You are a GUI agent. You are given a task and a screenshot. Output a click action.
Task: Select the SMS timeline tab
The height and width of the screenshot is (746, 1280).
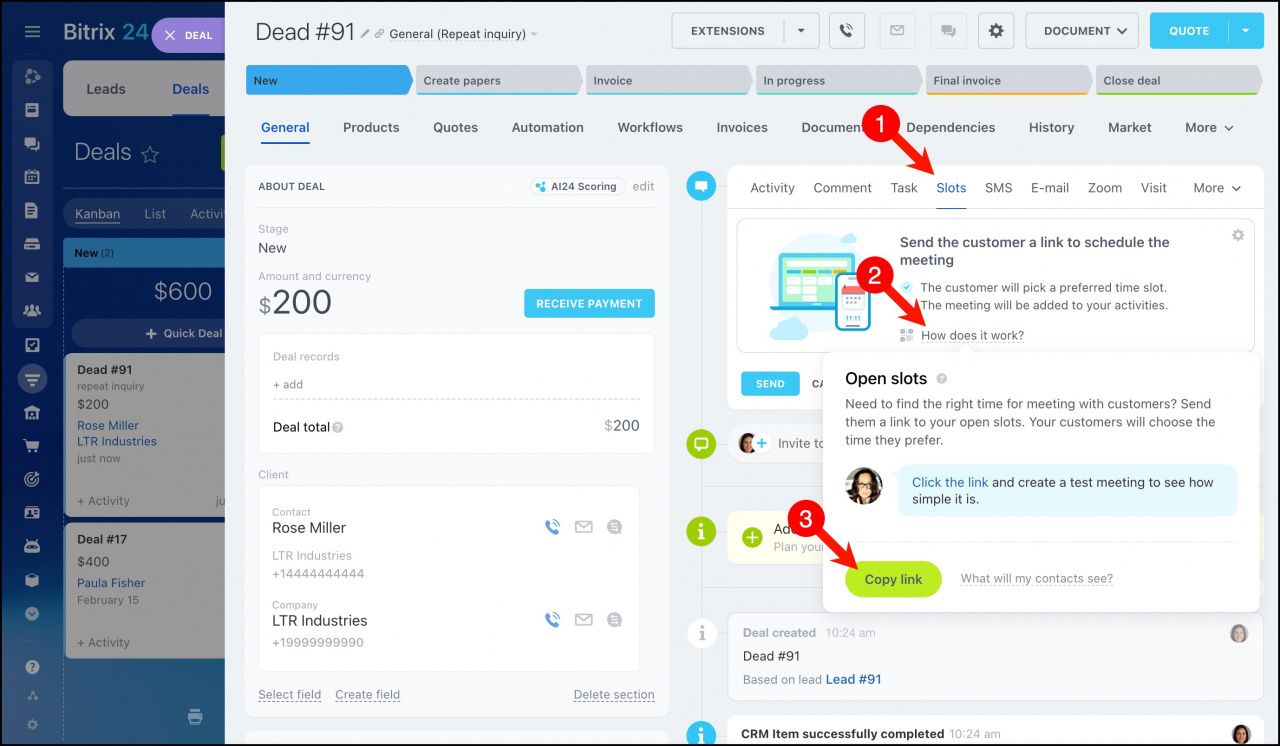click(998, 188)
